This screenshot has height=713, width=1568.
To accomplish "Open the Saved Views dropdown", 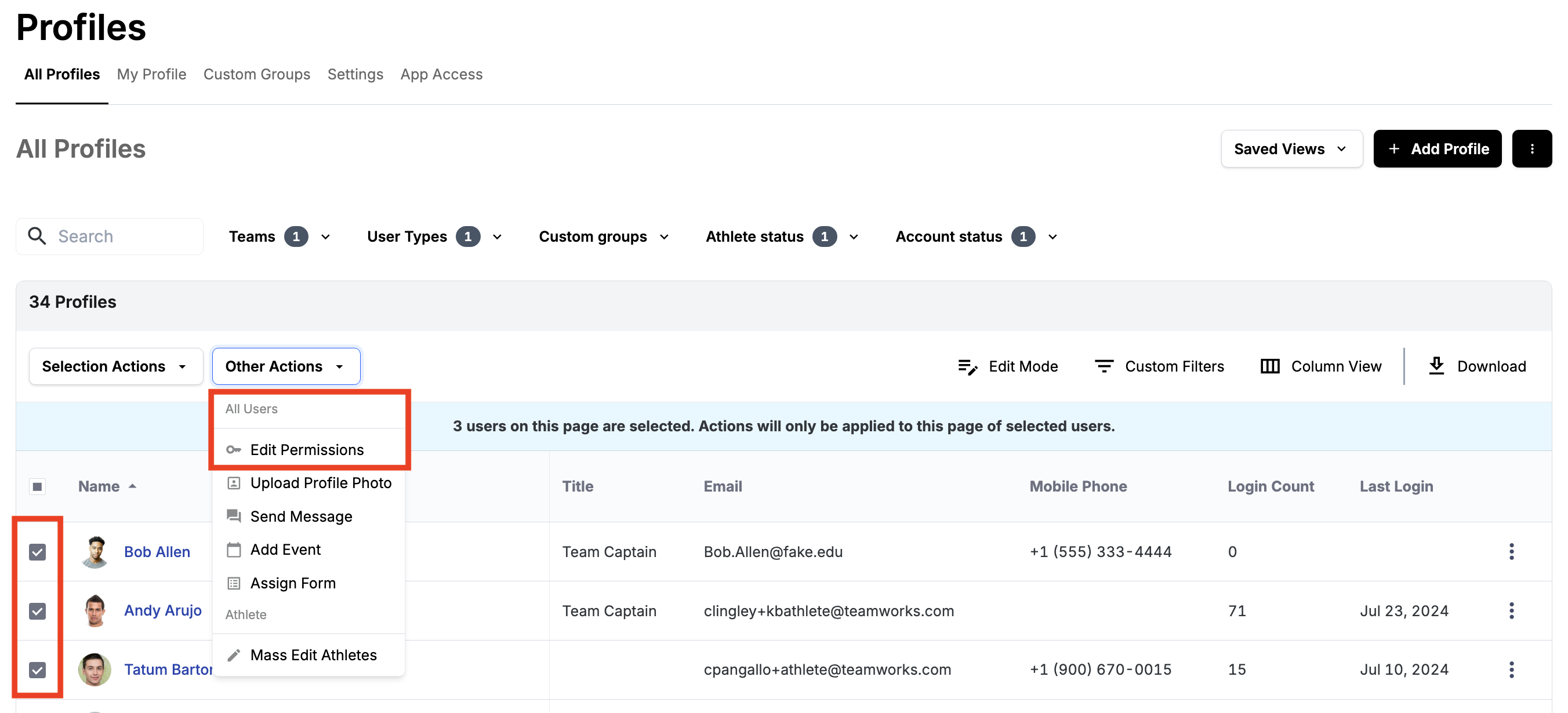I will 1291,148.
